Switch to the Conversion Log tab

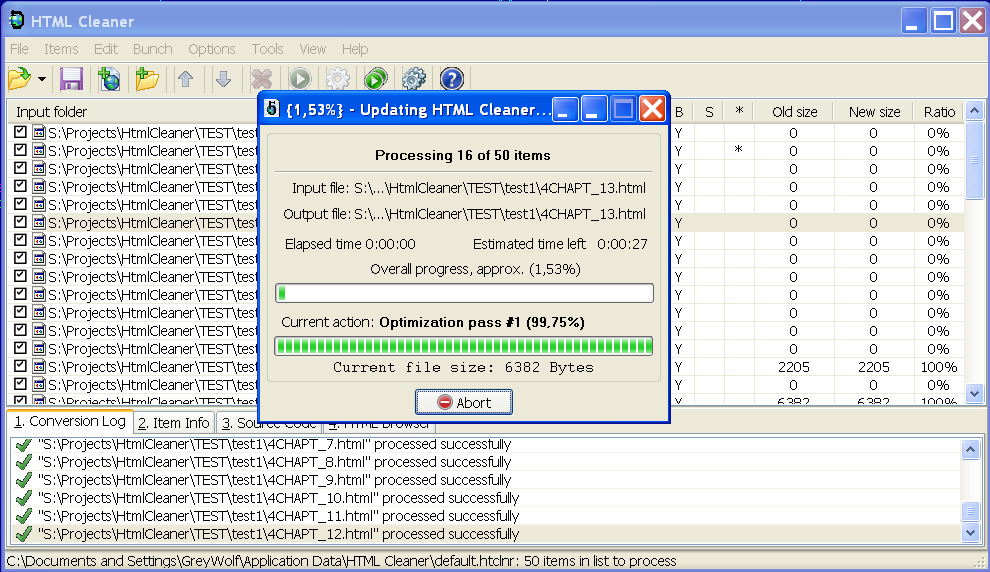point(69,421)
